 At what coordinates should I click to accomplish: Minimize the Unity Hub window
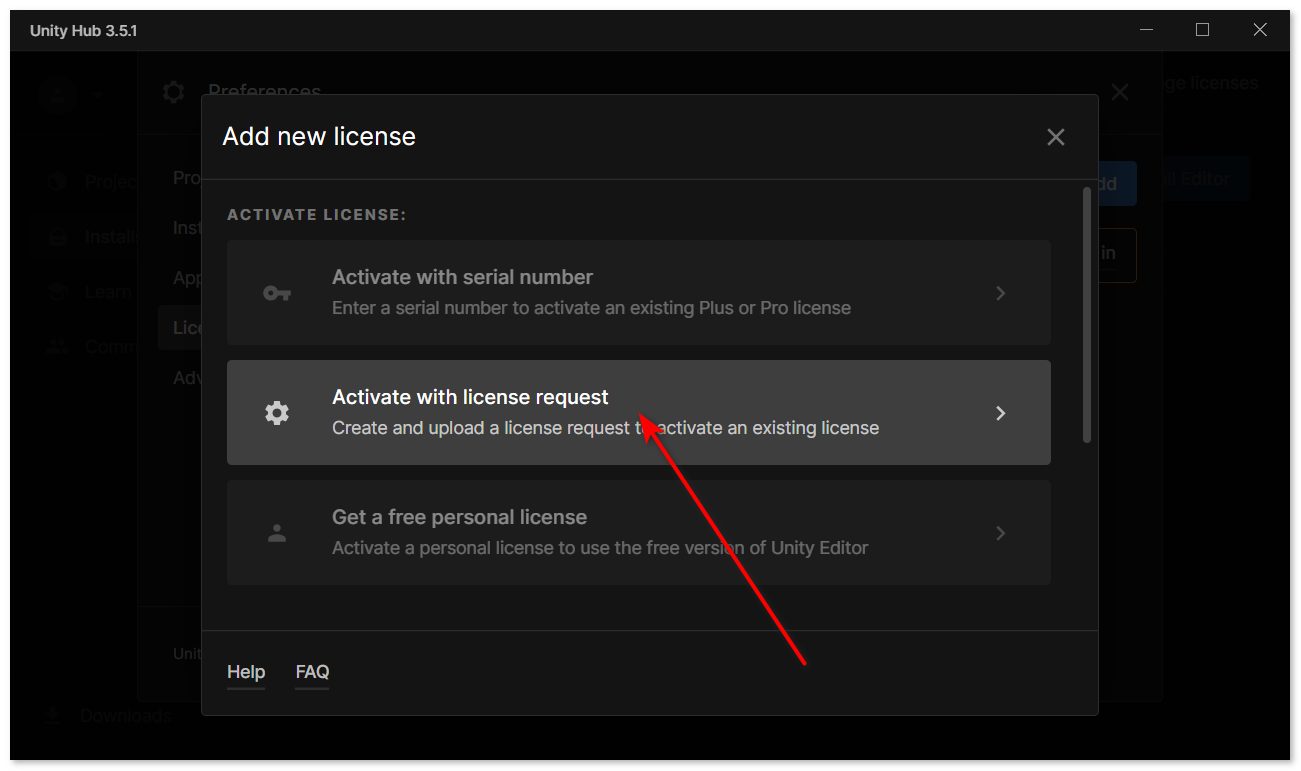(x=1146, y=30)
